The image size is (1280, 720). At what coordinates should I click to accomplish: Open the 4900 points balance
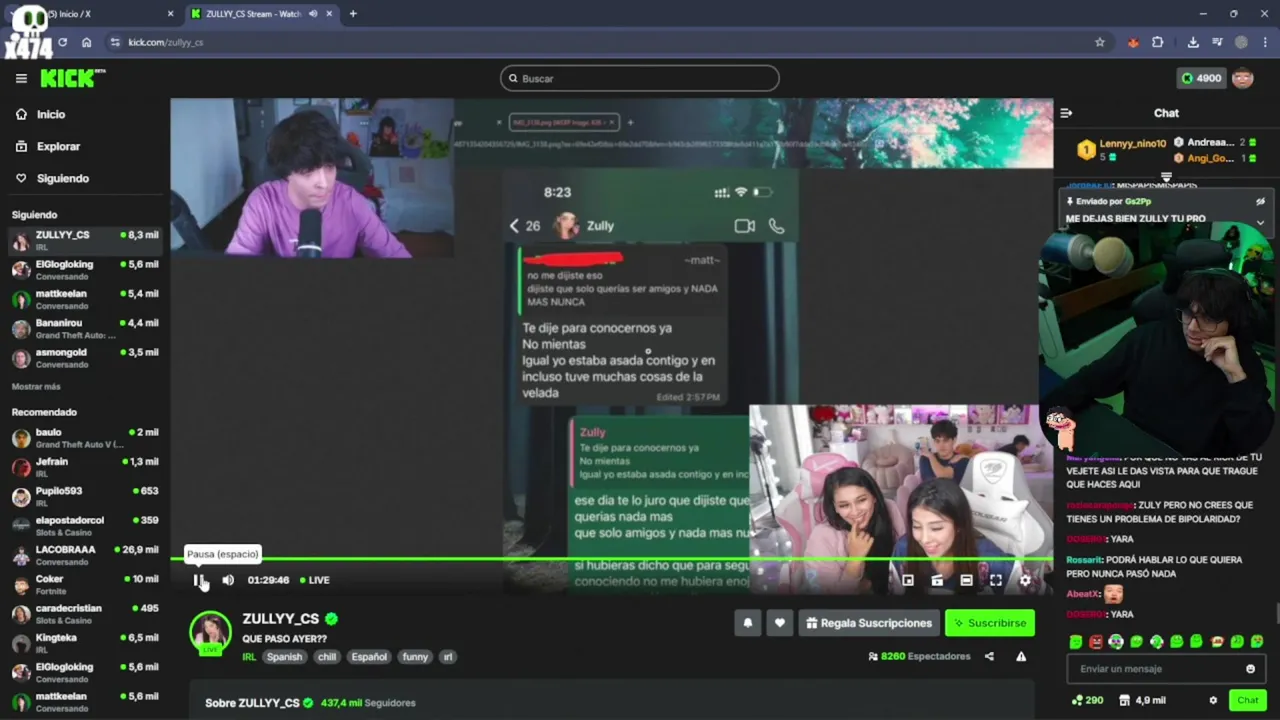[1201, 78]
